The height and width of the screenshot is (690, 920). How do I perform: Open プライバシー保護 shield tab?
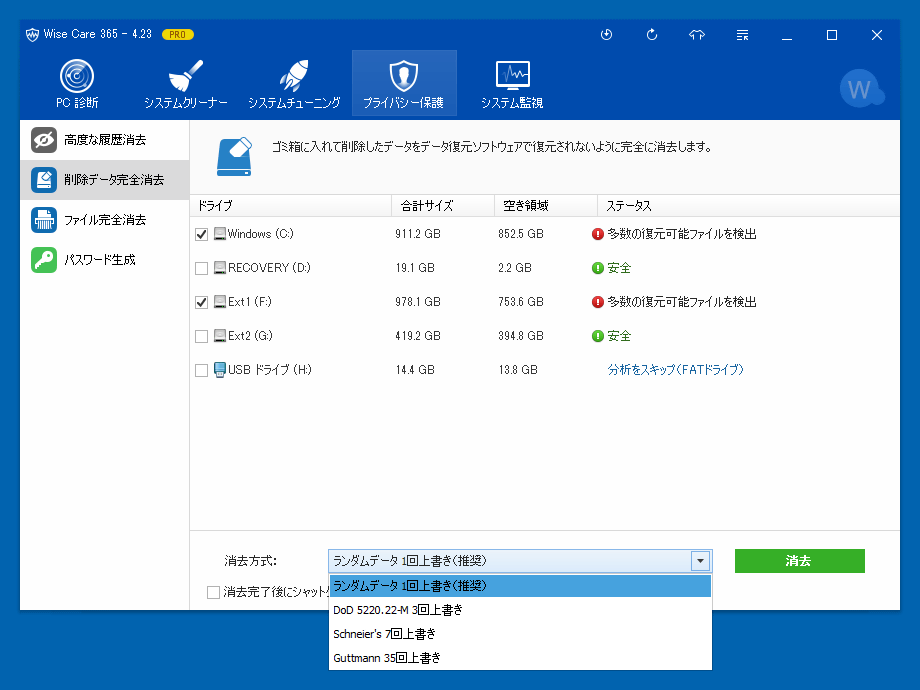[x=404, y=83]
